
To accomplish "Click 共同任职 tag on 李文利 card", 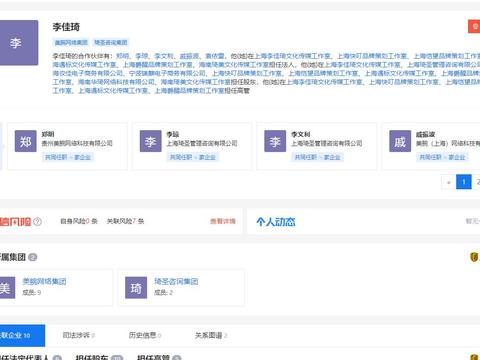I will click(317, 157).
